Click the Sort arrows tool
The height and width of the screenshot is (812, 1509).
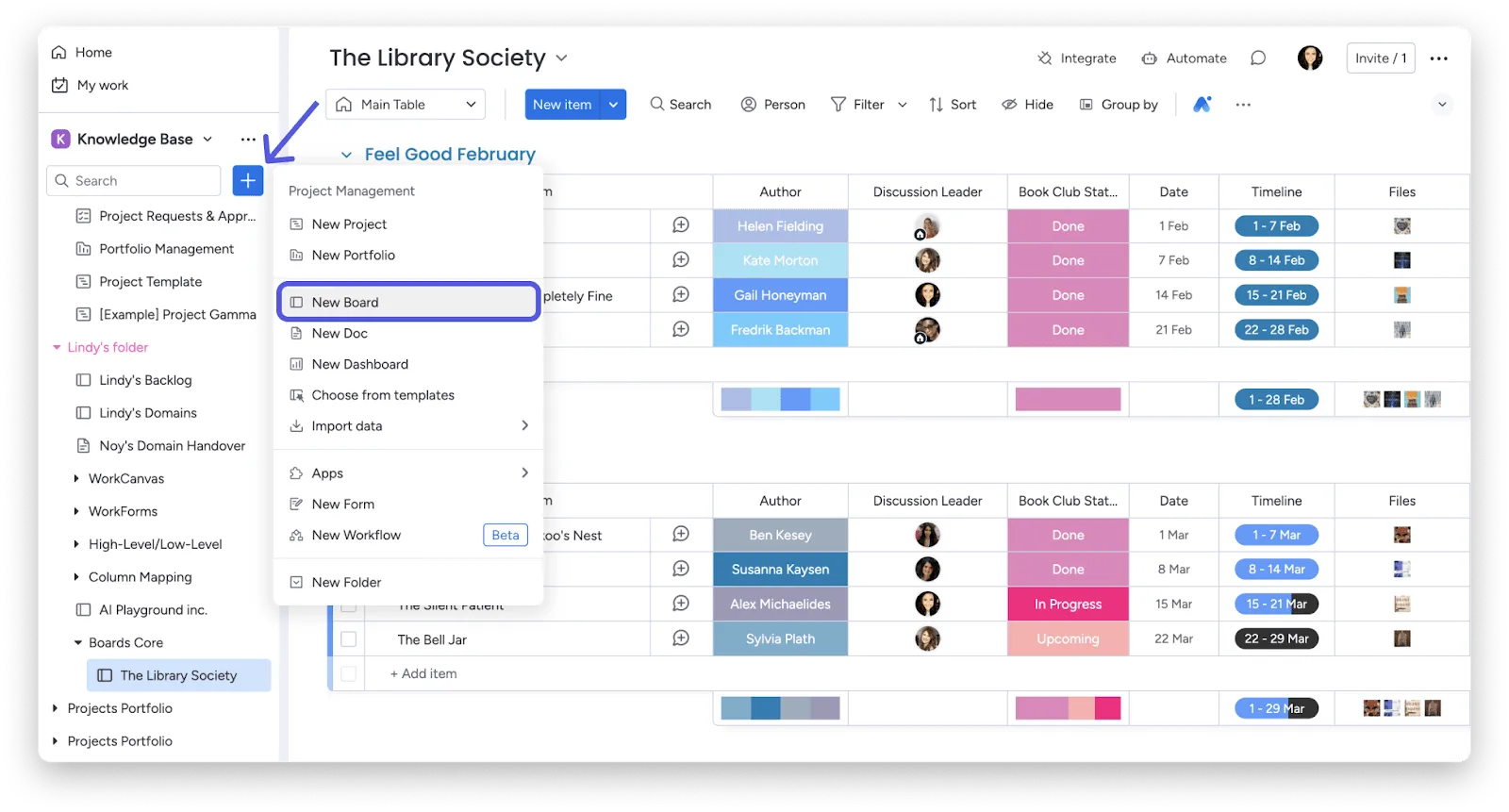[952, 105]
